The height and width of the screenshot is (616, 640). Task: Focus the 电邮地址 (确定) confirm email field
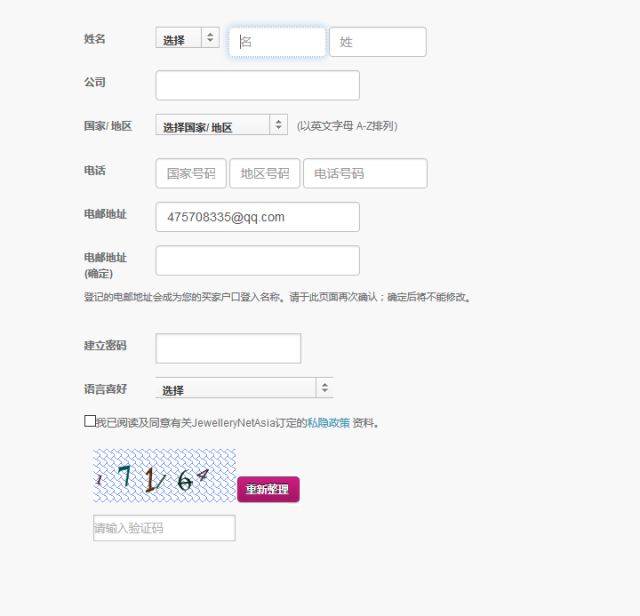point(258,260)
